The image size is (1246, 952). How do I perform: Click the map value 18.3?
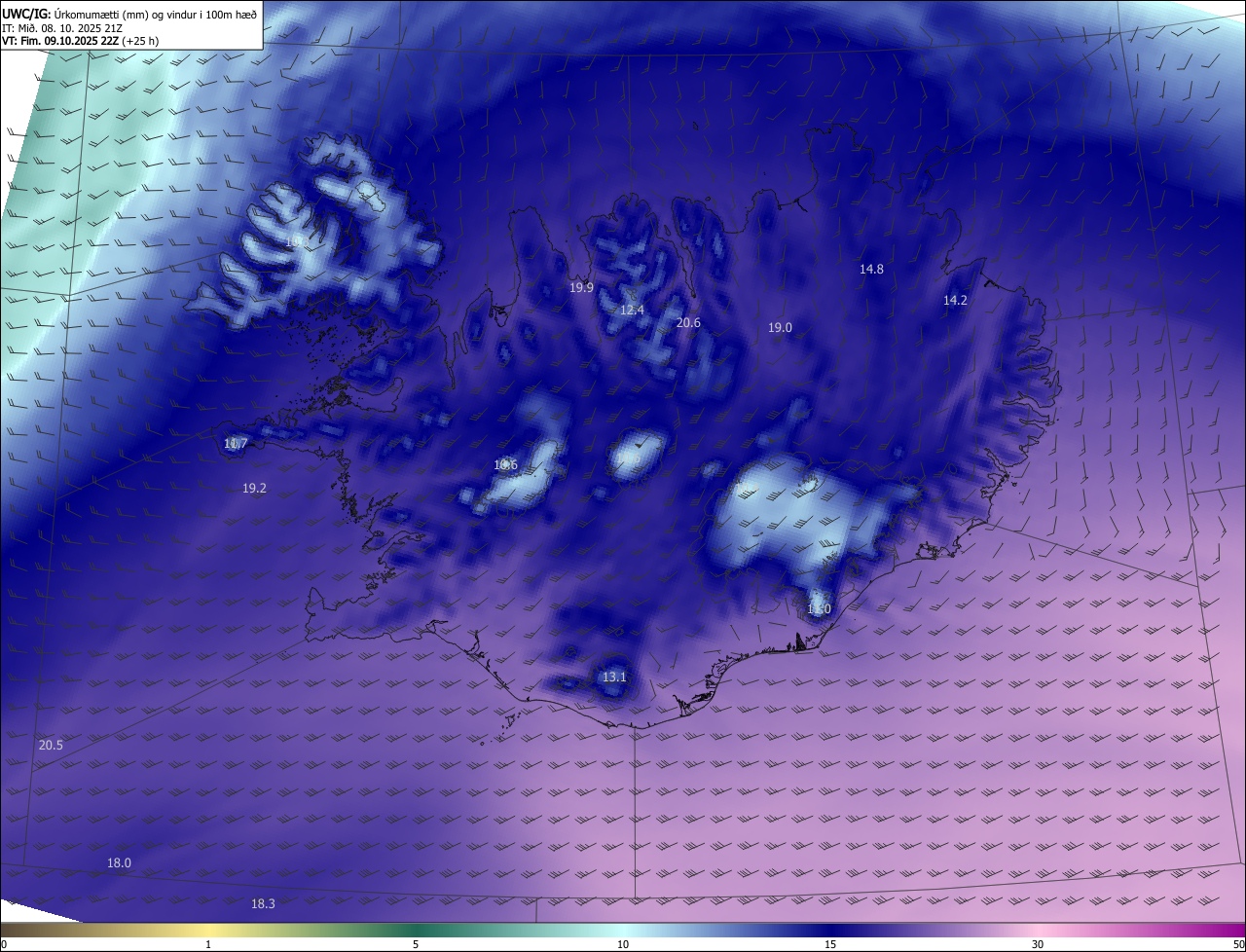[263, 903]
